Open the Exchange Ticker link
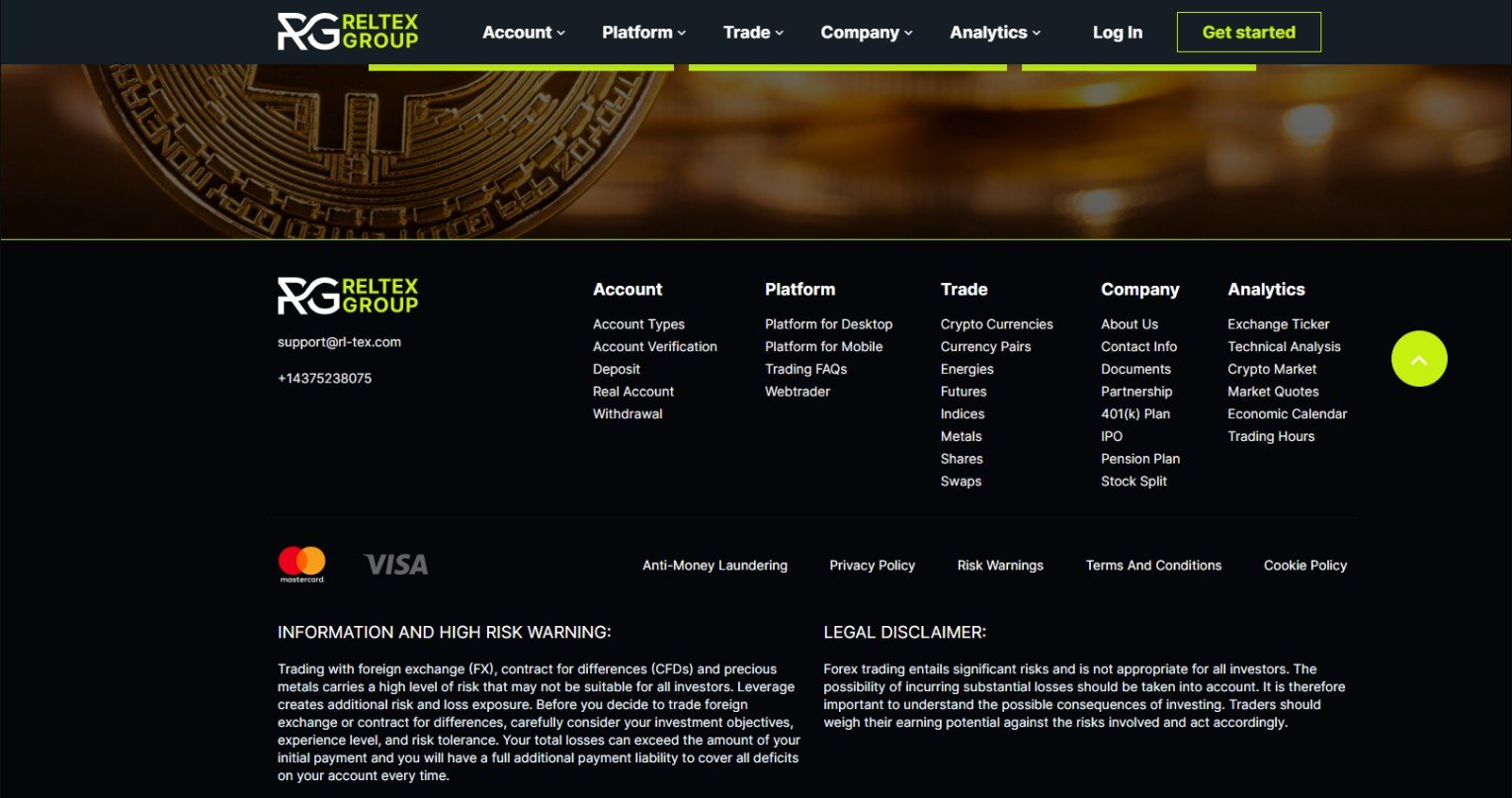 (x=1278, y=324)
